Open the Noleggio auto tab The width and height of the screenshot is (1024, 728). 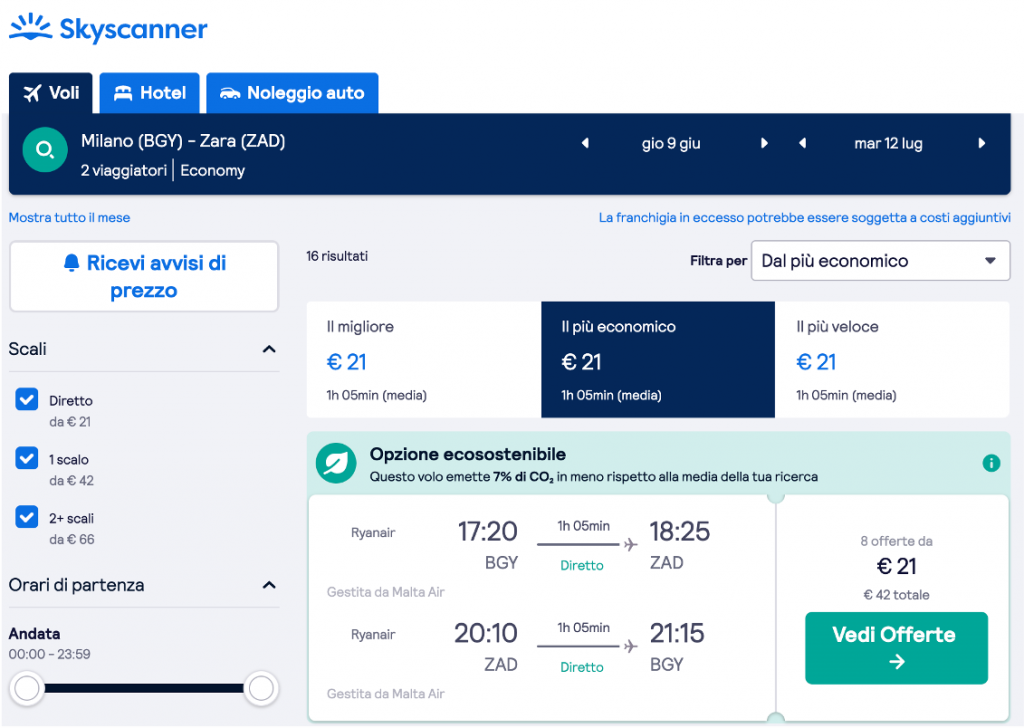[292, 93]
